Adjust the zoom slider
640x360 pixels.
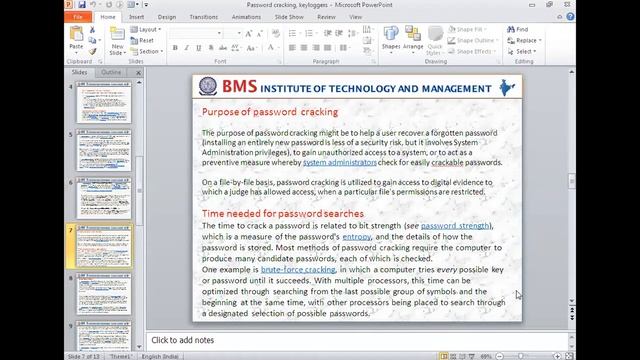pyautogui.click(x=520, y=356)
